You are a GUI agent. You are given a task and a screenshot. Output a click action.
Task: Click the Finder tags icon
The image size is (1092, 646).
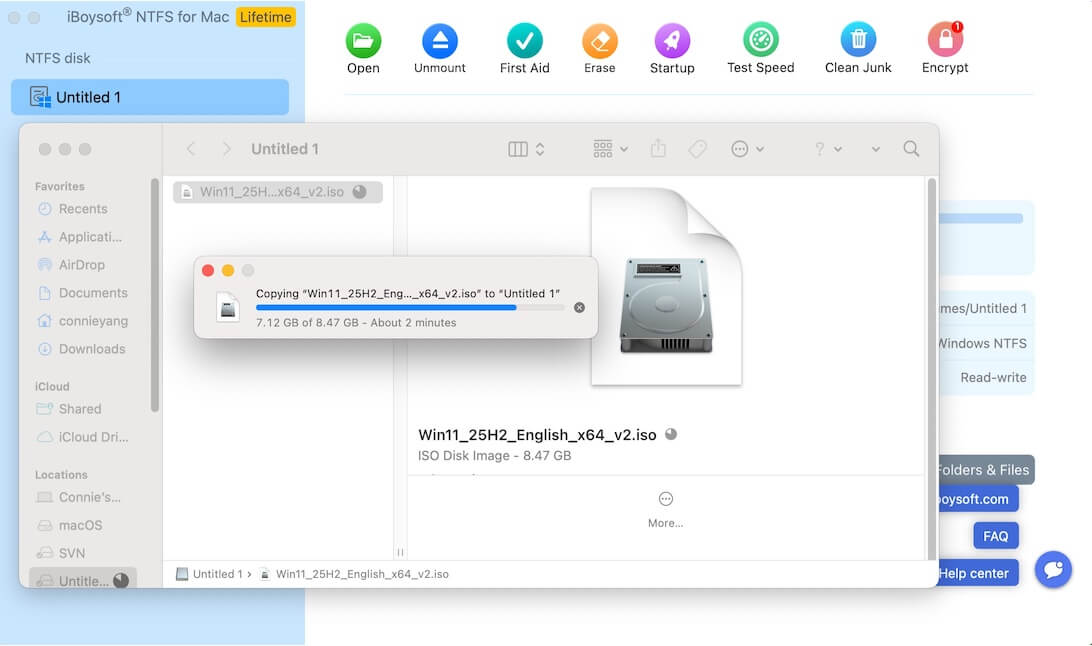click(697, 149)
